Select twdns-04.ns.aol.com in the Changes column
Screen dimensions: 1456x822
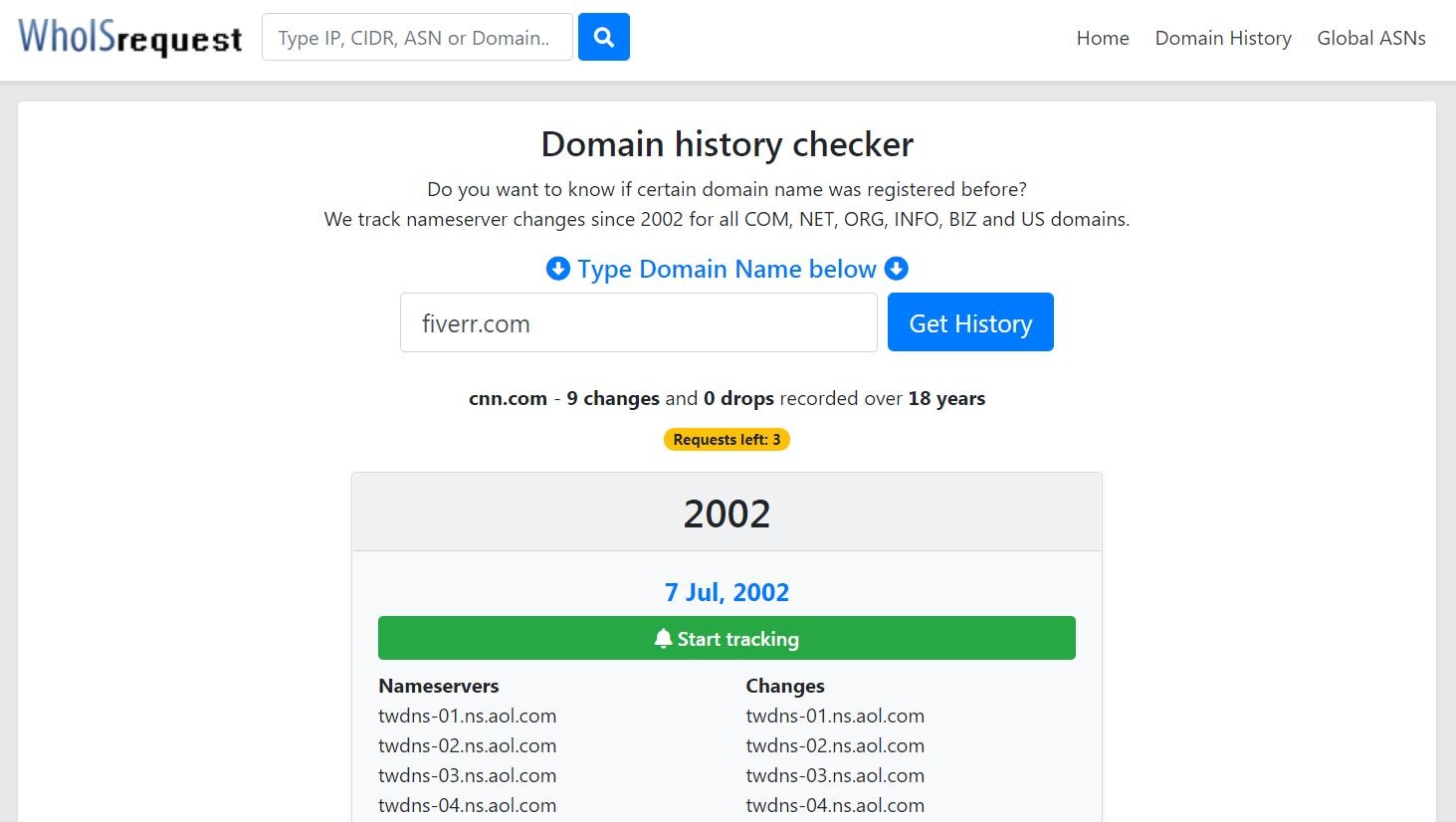point(835,805)
